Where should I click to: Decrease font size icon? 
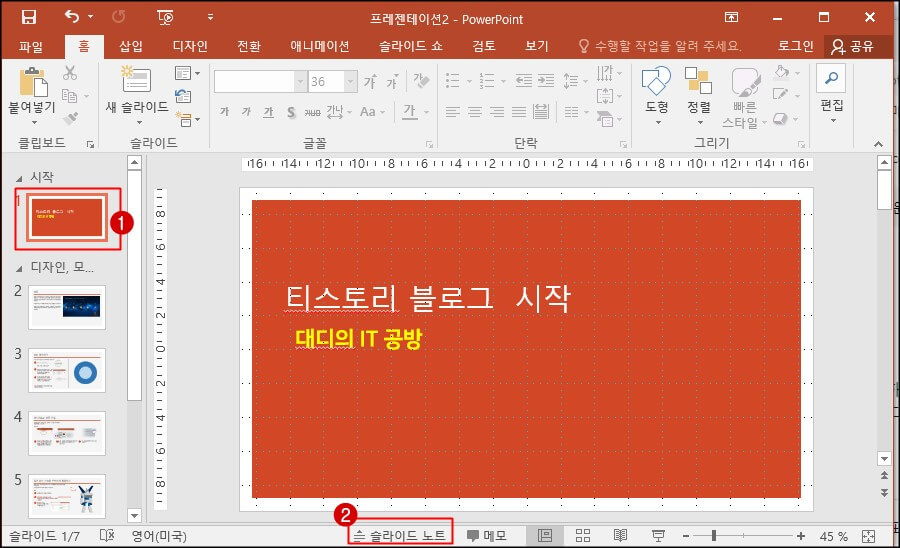[x=392, y=82]
